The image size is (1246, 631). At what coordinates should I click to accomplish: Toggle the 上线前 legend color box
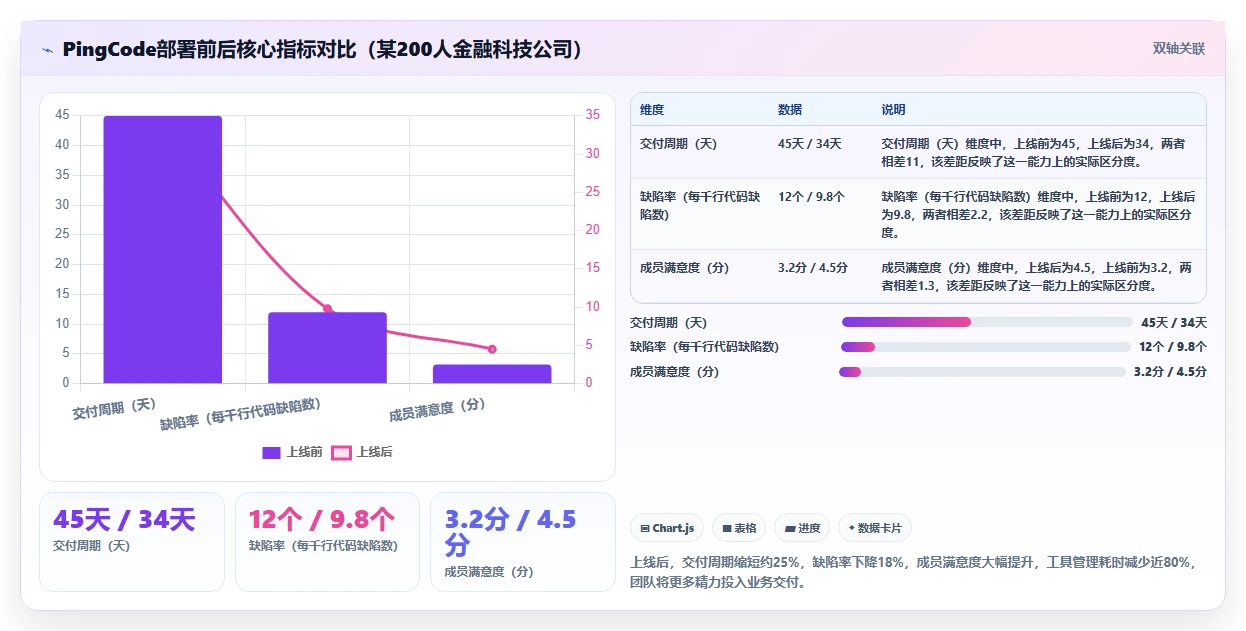click(x=271, y=453)
